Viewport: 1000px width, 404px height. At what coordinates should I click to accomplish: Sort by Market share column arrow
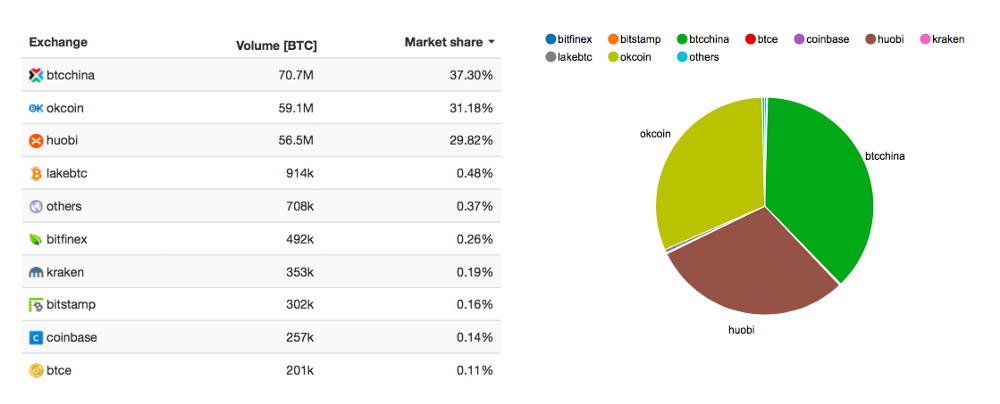pyautogui.click(x=491, y=43)
